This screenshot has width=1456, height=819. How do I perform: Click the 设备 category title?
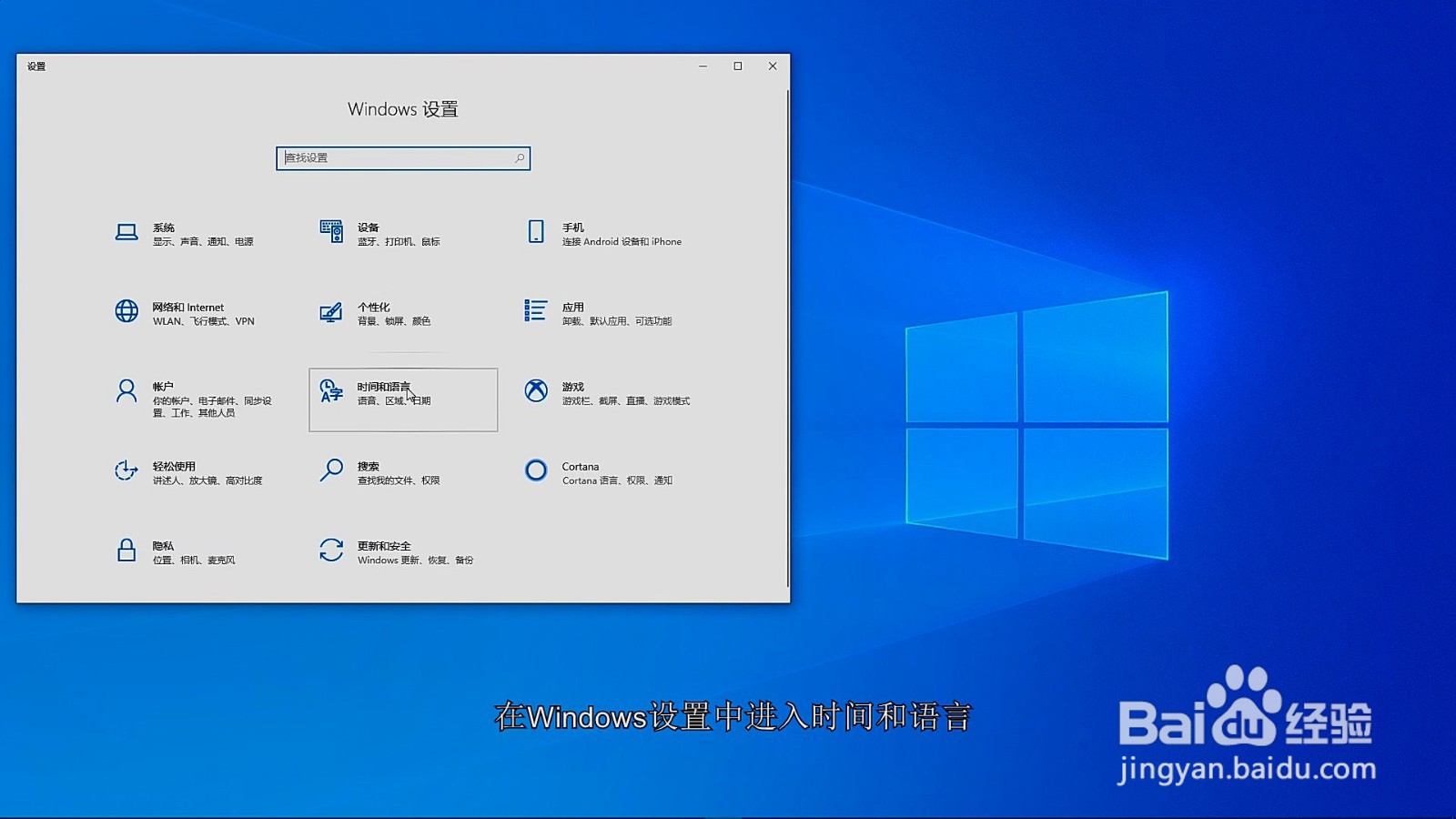[369, 227]
